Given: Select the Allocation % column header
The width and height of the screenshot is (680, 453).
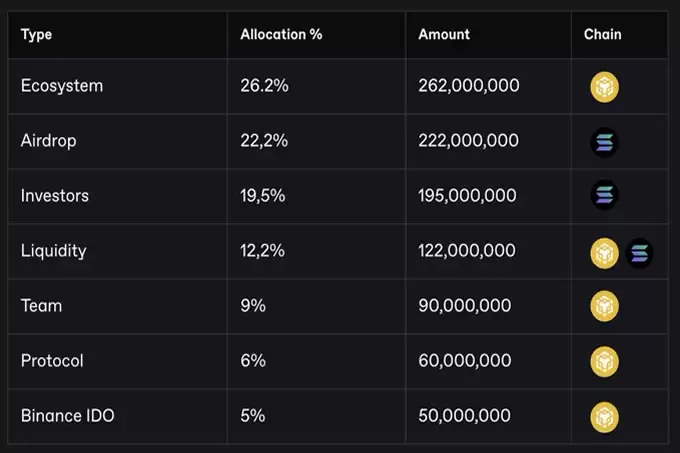Looking at the screenshot, I should (x=281, y=34).
